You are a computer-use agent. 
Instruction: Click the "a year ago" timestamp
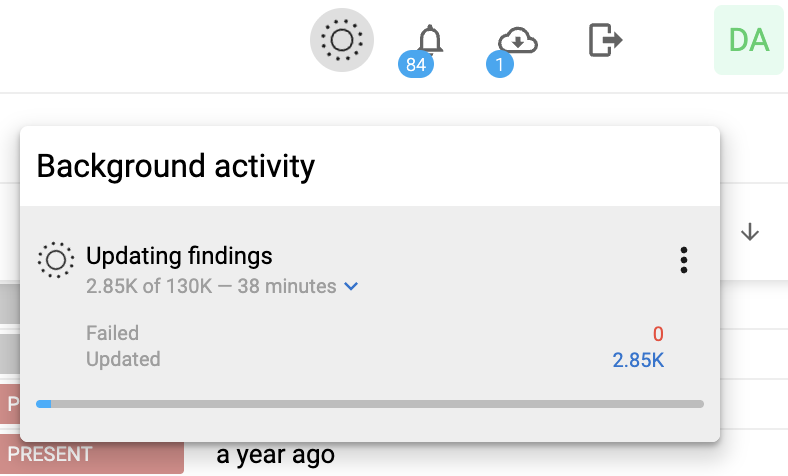click(x=275, y=455)
